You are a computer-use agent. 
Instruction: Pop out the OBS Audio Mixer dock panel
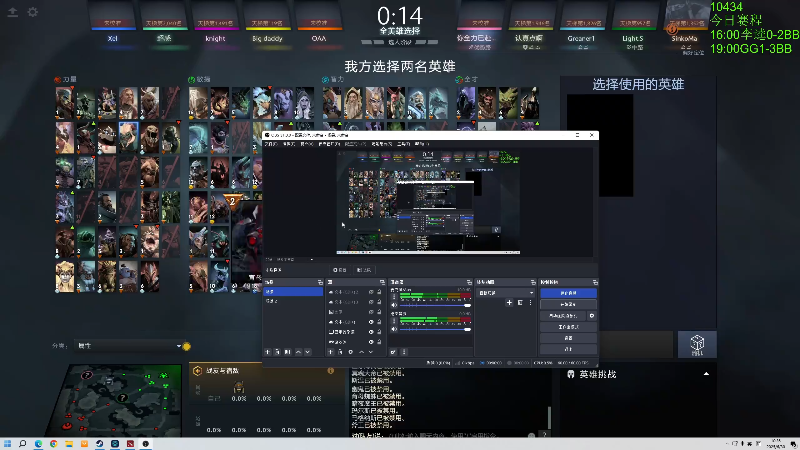click(469, 282)
